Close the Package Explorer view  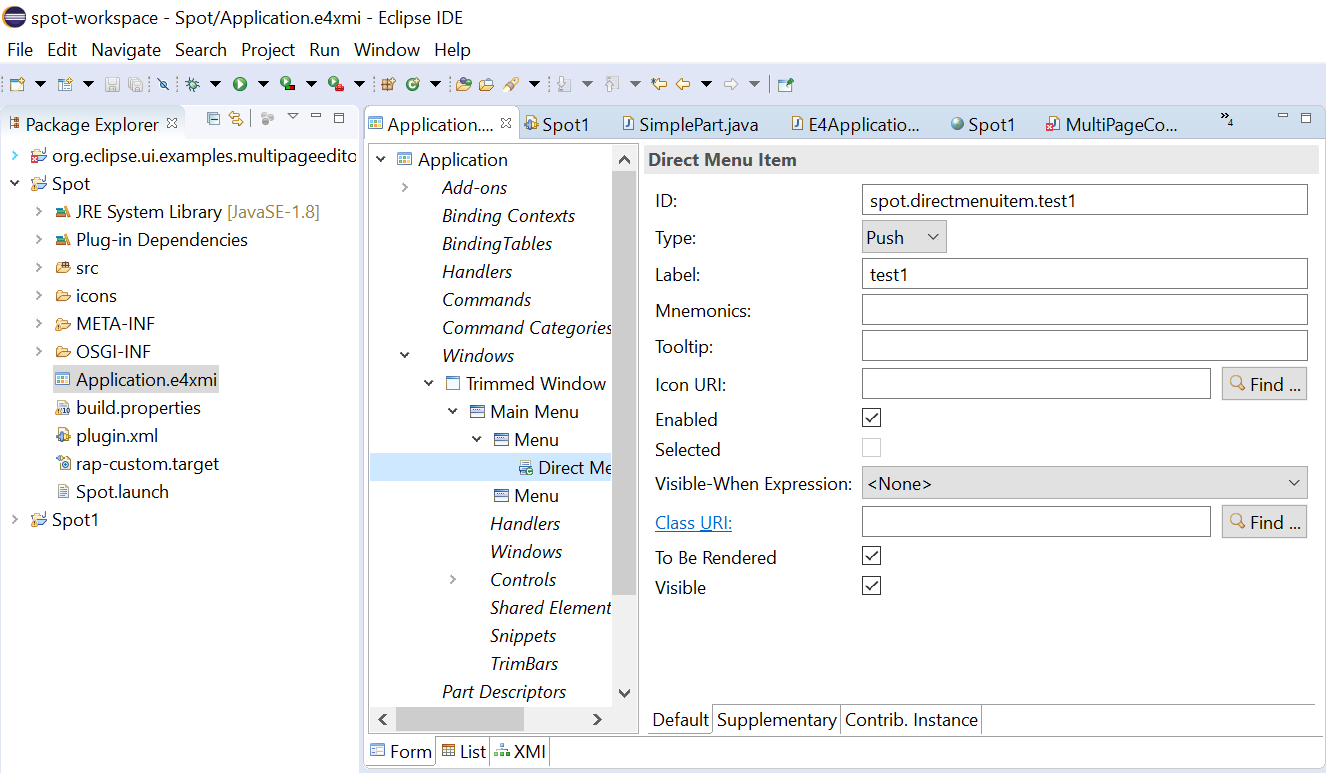pyautogui.click(x=172, y=123)
